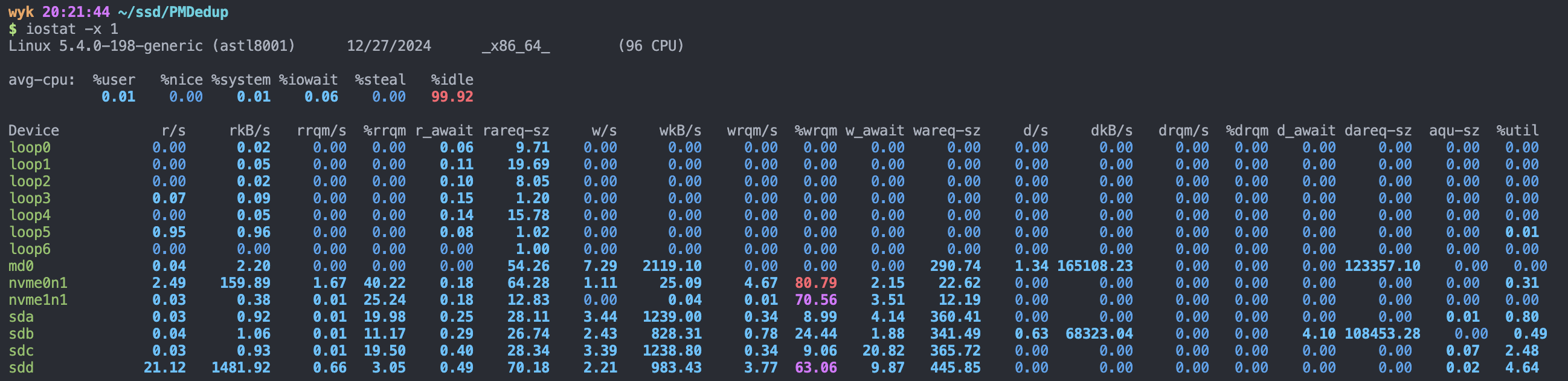The width and height of the screenshot is (1568, 381).
Task: Click the %idle value 99.92
Action: click(452, 97)
